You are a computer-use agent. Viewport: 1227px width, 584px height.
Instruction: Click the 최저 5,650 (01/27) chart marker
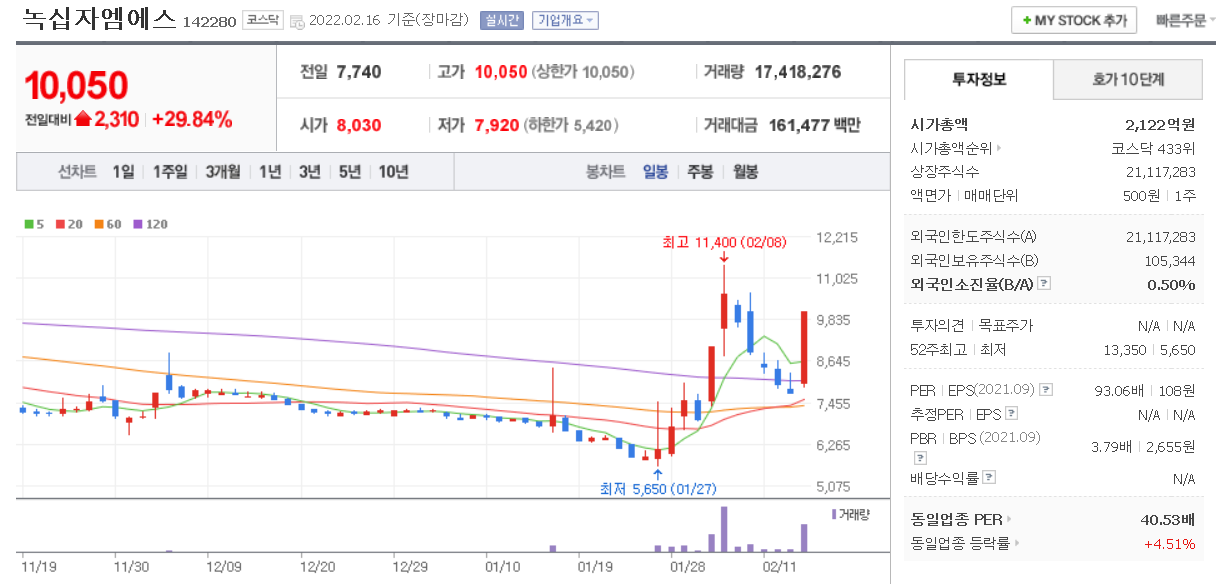click(x=658, y=489)
